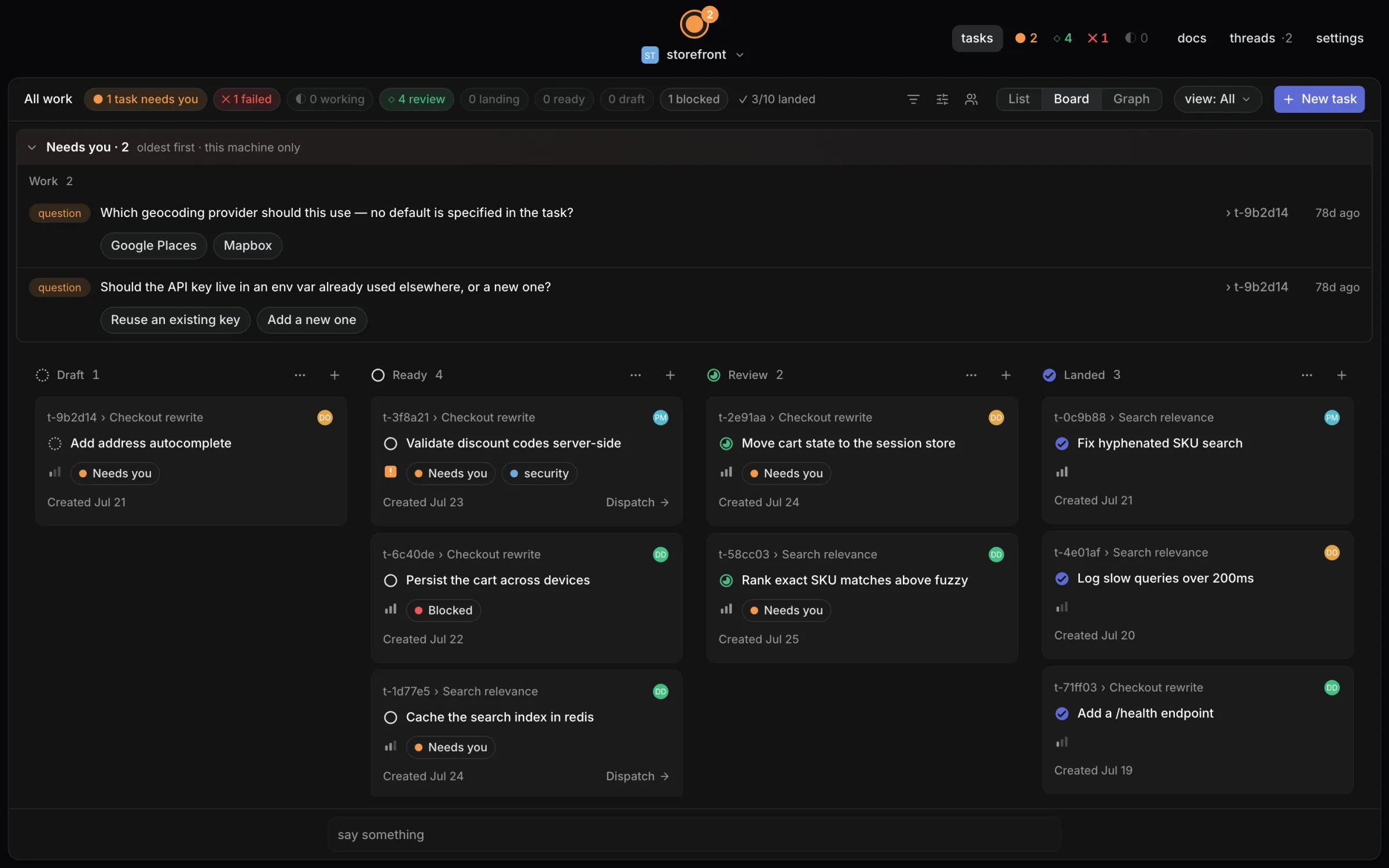1389x868 pixels.
Task: Click the say something input field
Action: [694, 834]
